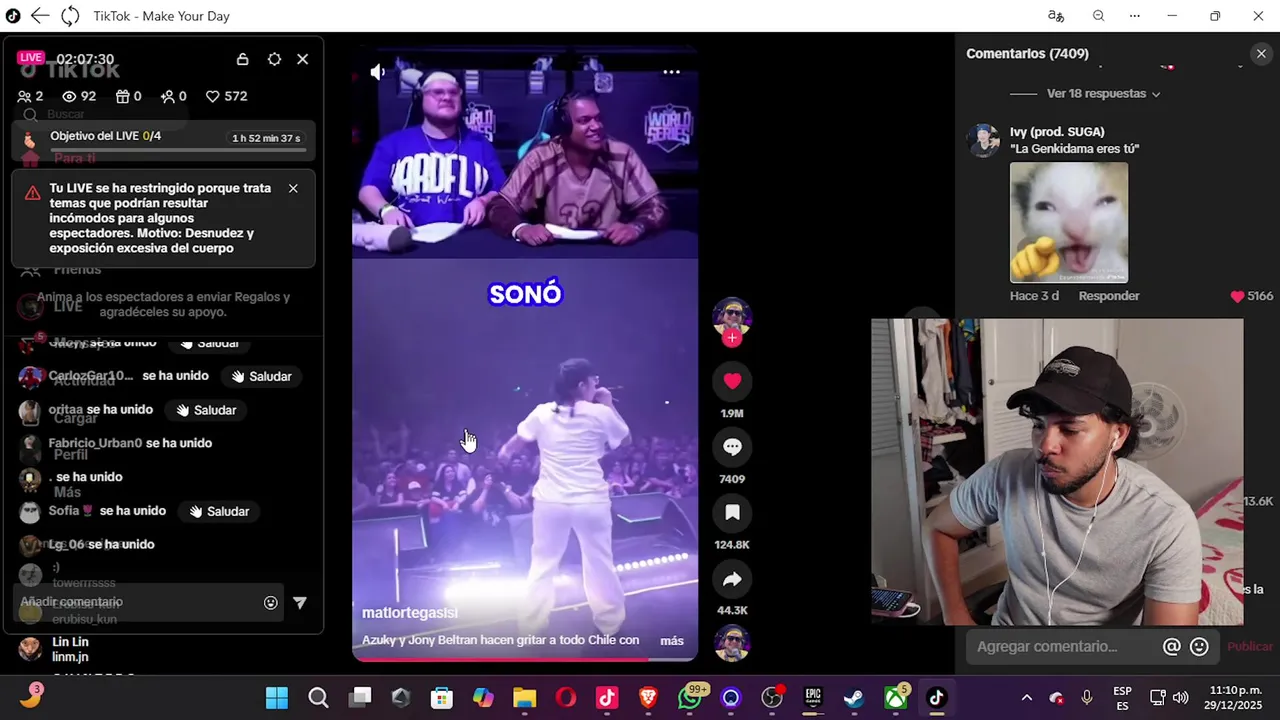Open the sound disc avatar below share
1280x720 pixels.
point(732,643)
